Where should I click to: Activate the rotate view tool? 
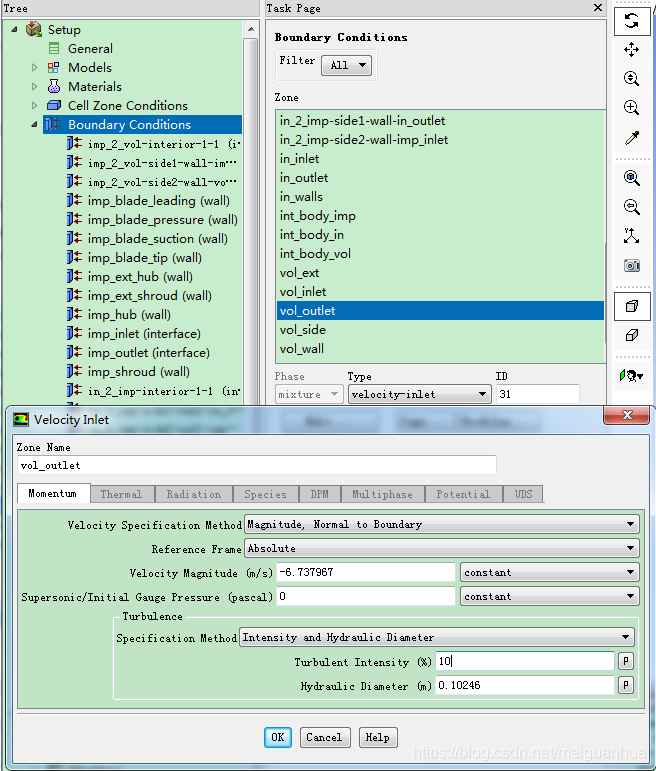pyautogui.click(x=631, y=20)
